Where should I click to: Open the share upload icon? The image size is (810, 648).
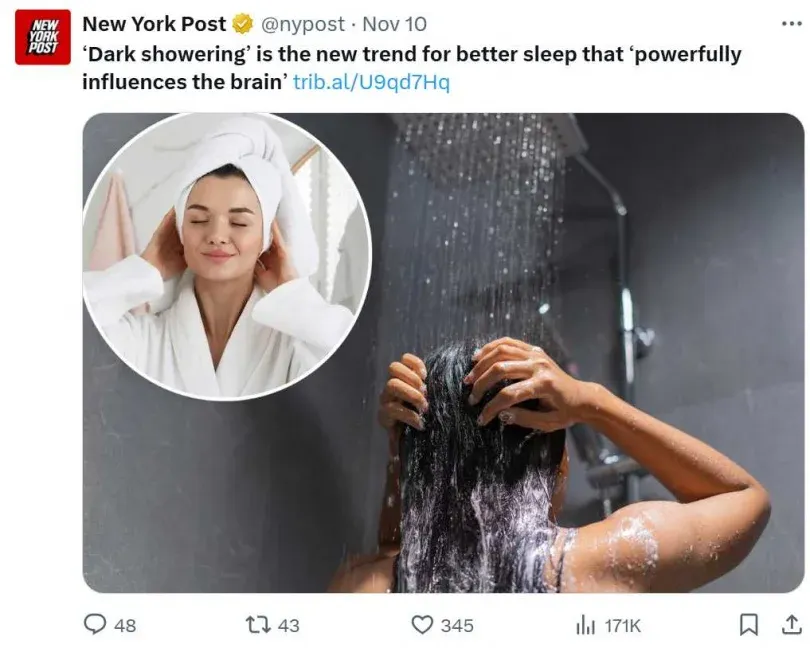pos(791,624)
